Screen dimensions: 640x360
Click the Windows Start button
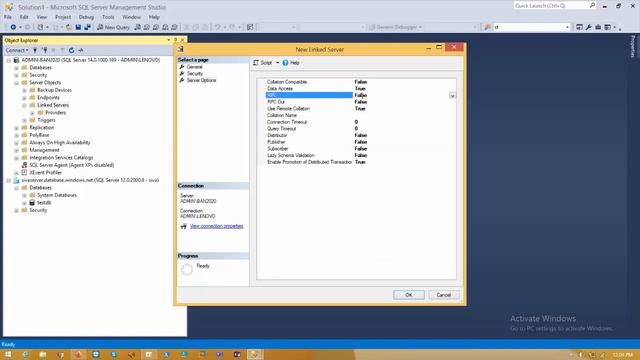coord(8,354)
